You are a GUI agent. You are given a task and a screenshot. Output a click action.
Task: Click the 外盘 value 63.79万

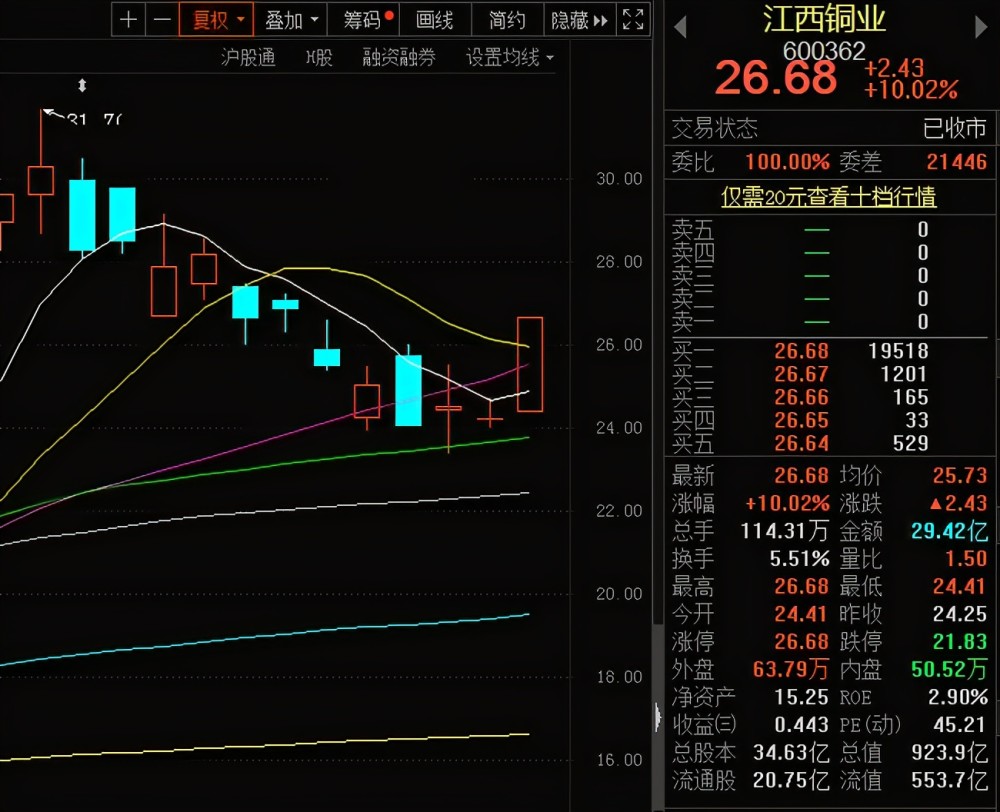[790, 669]
